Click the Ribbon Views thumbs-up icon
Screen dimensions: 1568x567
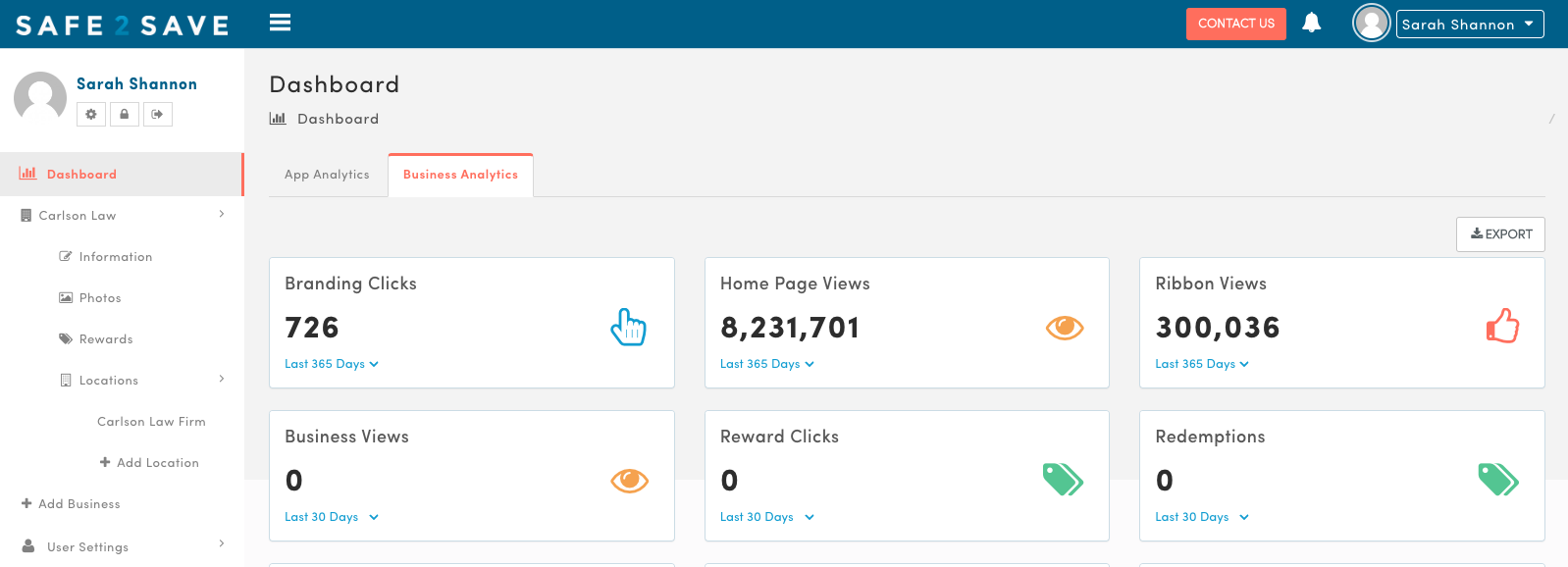(1502, 326)
